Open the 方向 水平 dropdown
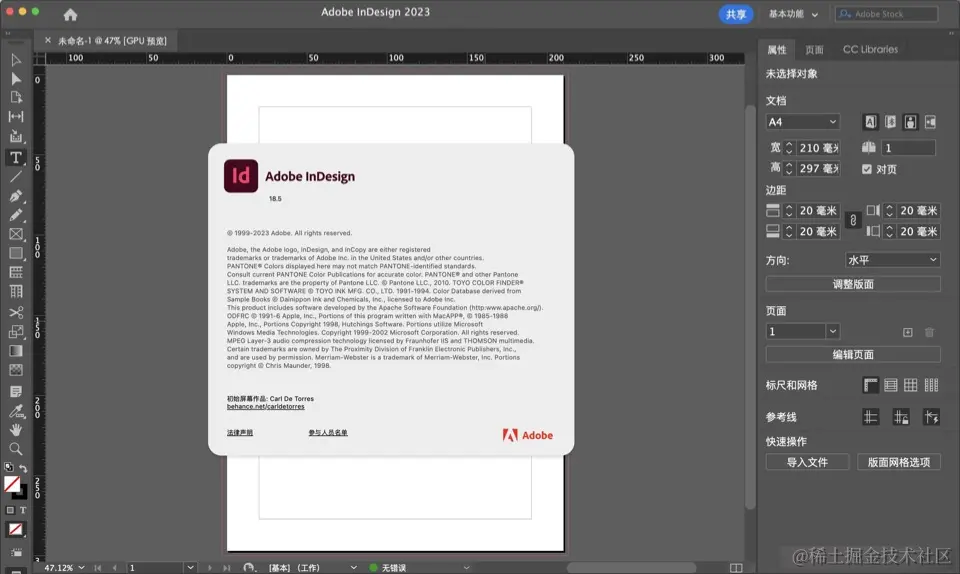 coord(892,260)
